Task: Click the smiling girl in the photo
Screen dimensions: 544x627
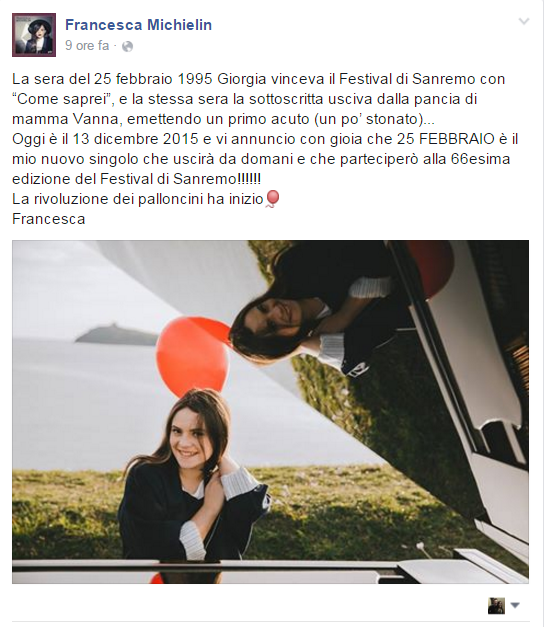Action: pos(192,476)
